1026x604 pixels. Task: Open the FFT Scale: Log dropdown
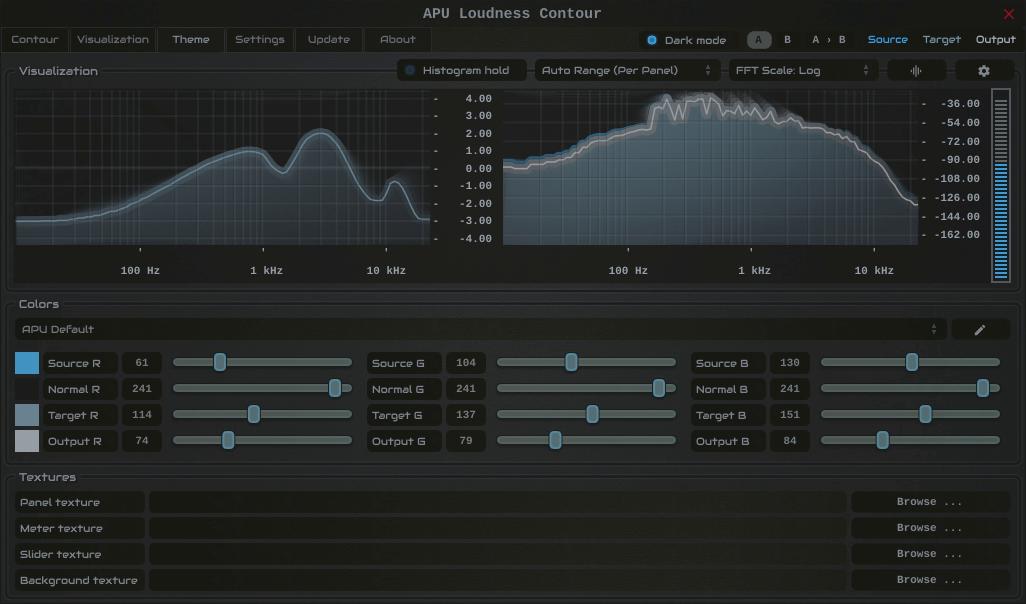click(x=802, y=71)
